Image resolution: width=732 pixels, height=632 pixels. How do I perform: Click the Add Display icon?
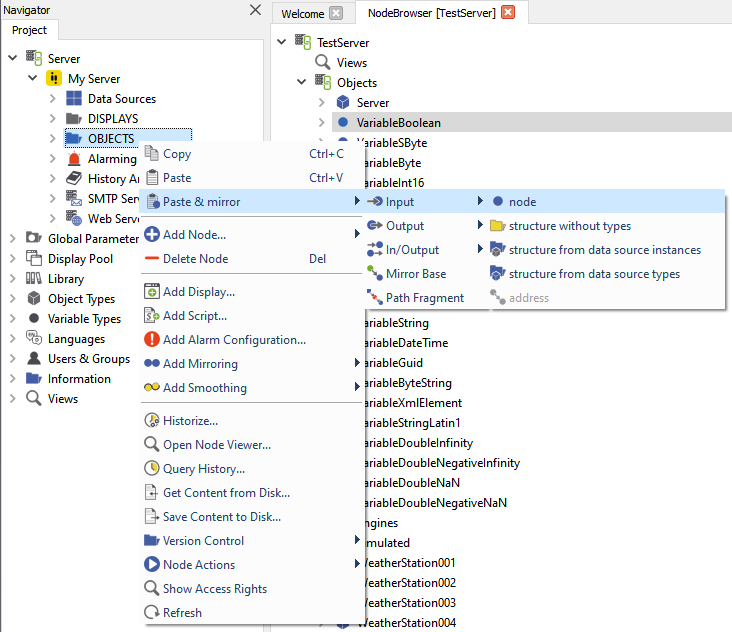(x=152, y=291)
